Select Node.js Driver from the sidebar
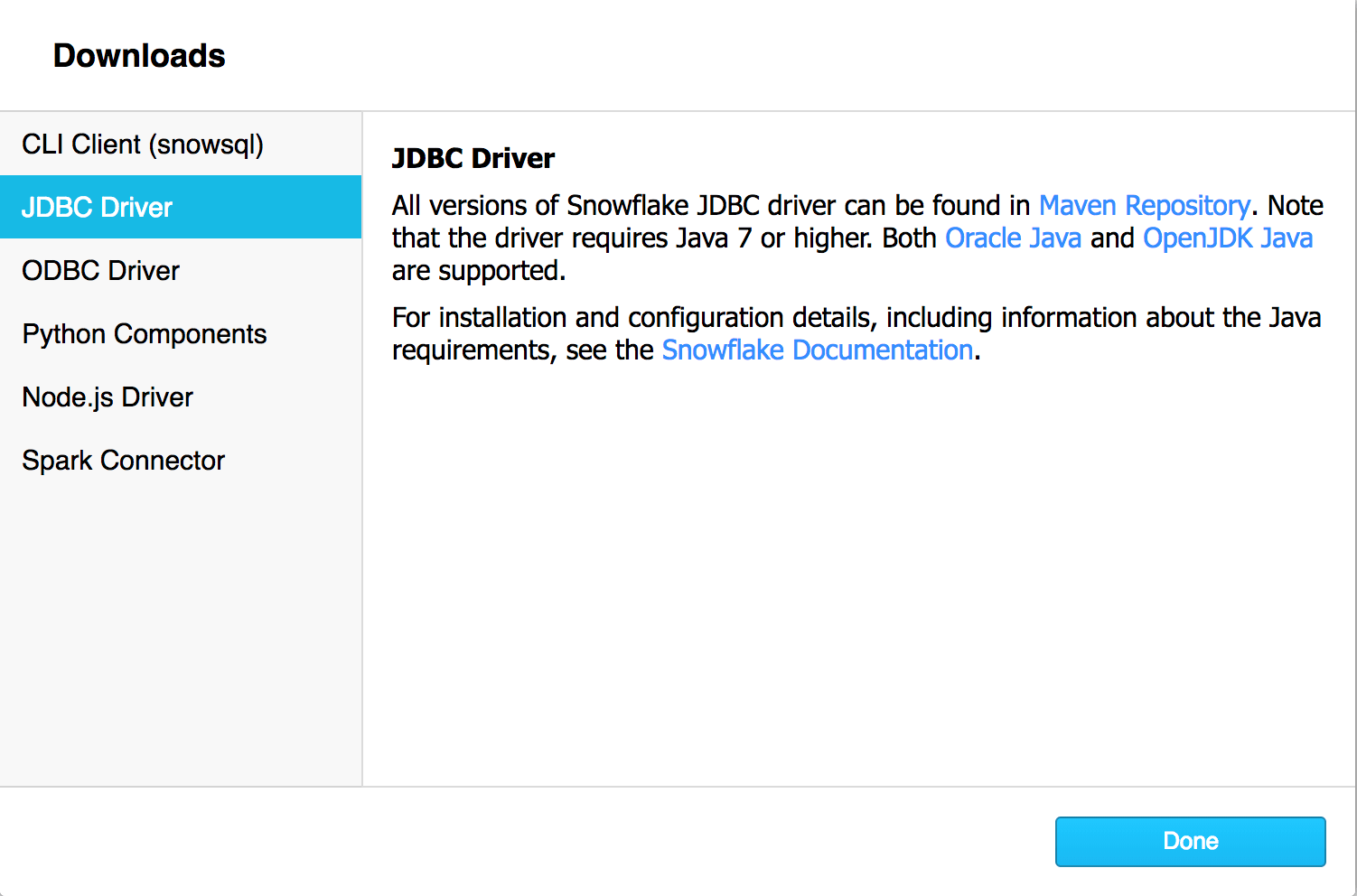Screen dimensions: 1357x896 point(107,397)
